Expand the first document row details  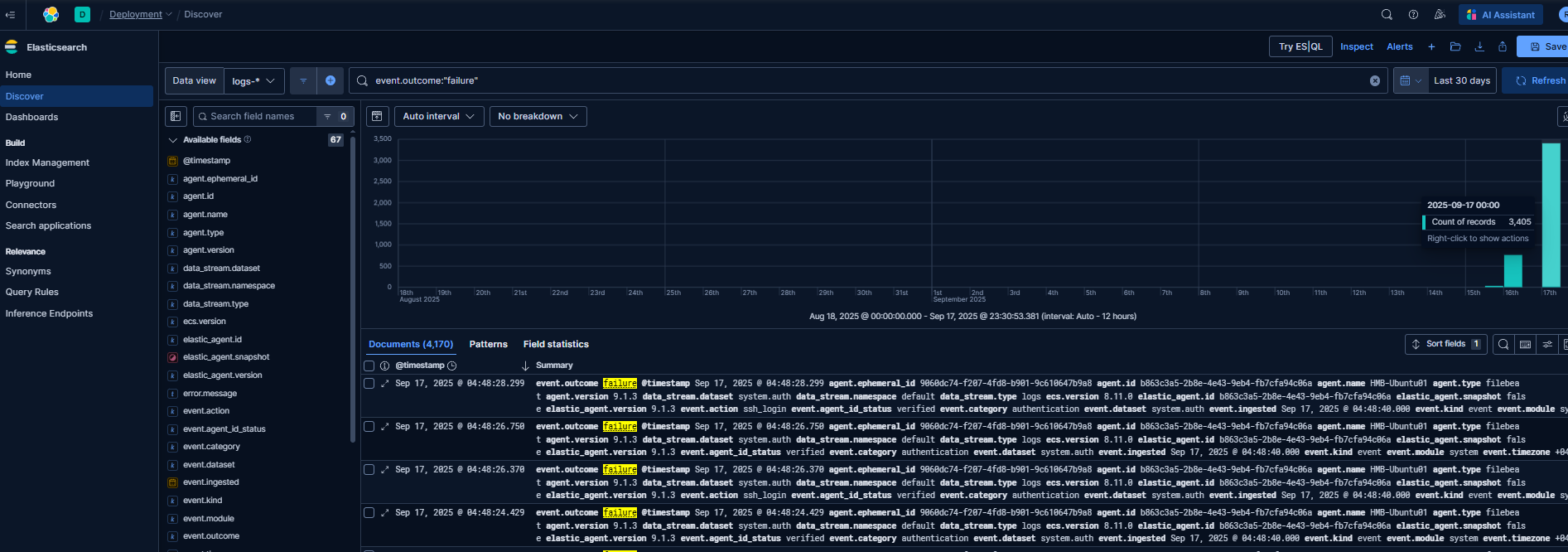coord(385,383)
